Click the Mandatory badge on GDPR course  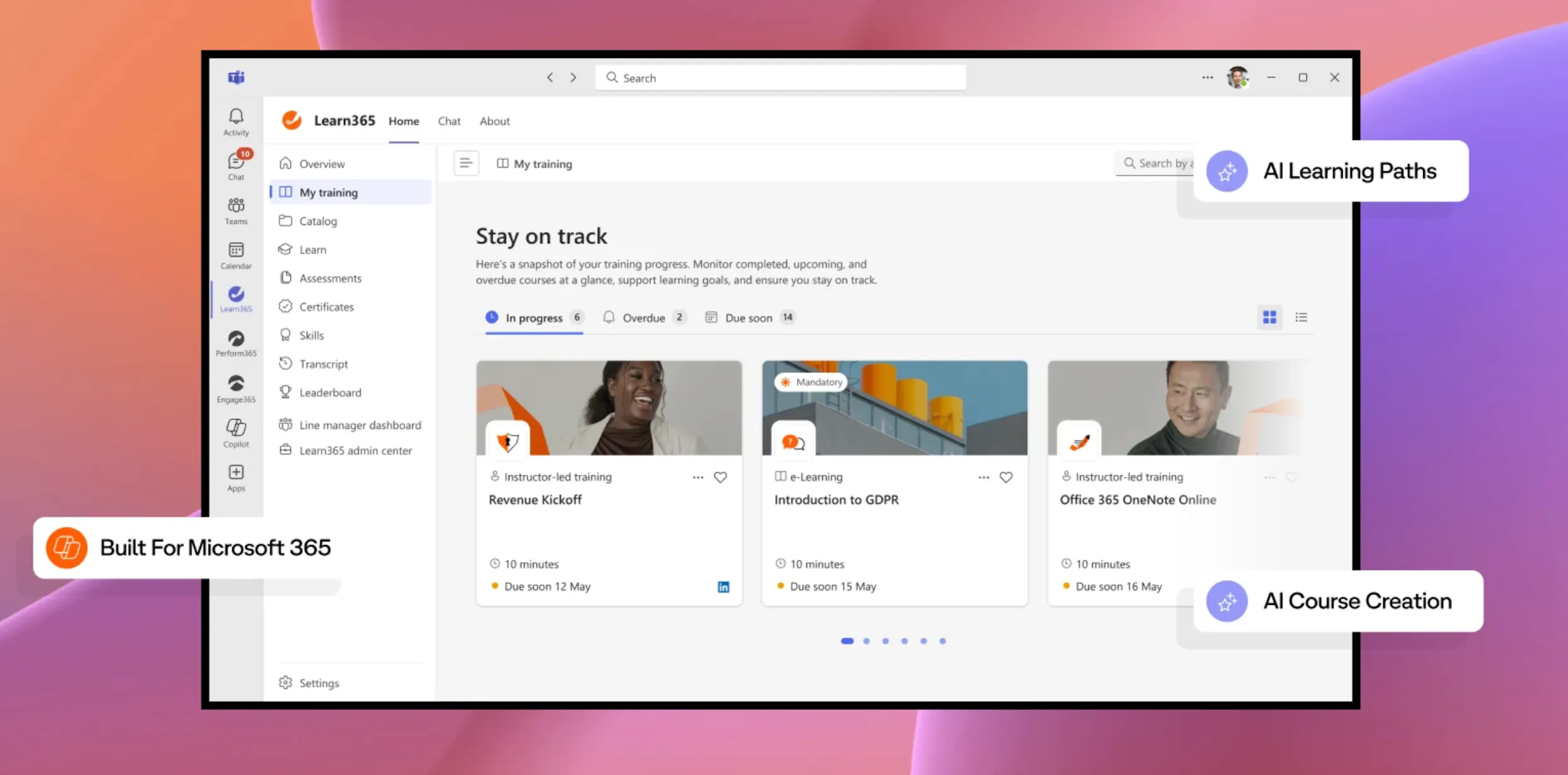tap(811, 382)
